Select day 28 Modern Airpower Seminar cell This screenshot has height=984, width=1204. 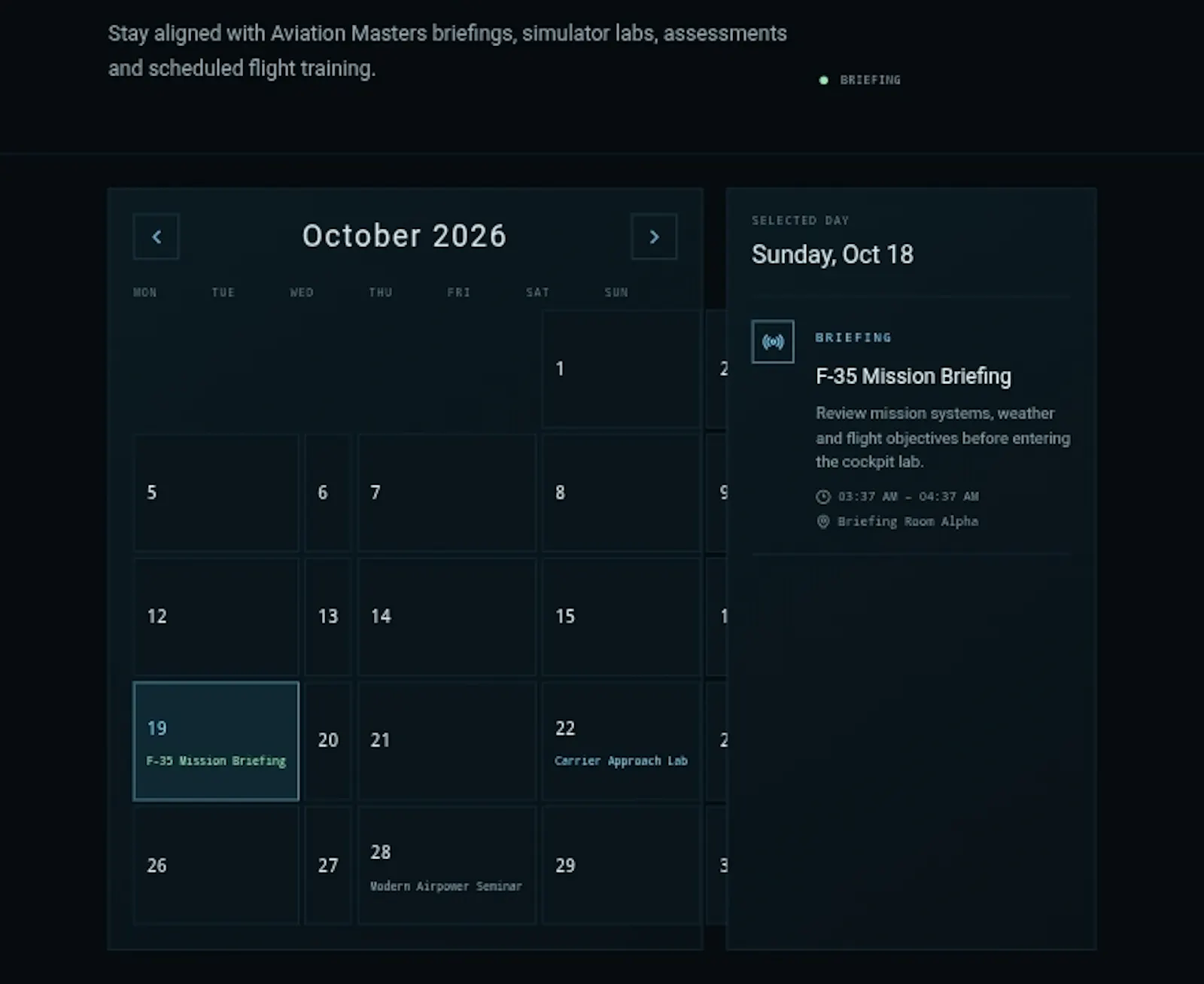[x=447, y=865]
